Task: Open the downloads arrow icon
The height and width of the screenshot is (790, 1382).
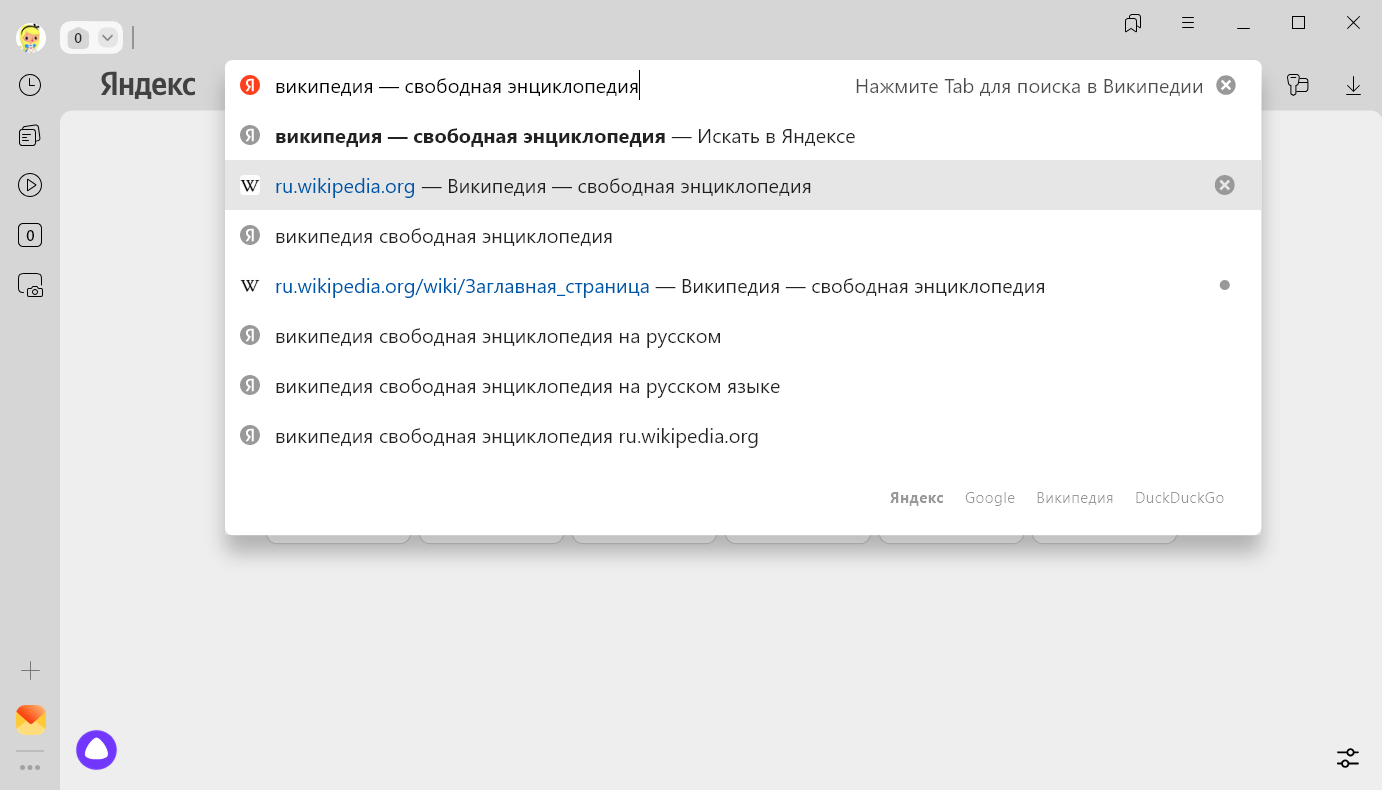Action: pyautogui.click(x=1353, y=86)
